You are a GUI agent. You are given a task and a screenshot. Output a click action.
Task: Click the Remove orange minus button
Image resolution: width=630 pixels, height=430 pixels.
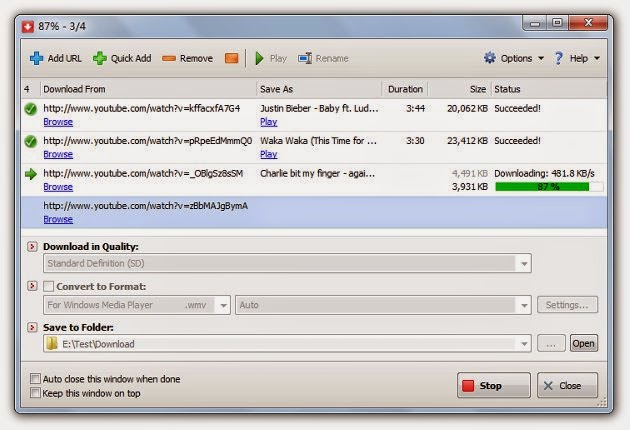pyautogui.click(x=187, y=59)
